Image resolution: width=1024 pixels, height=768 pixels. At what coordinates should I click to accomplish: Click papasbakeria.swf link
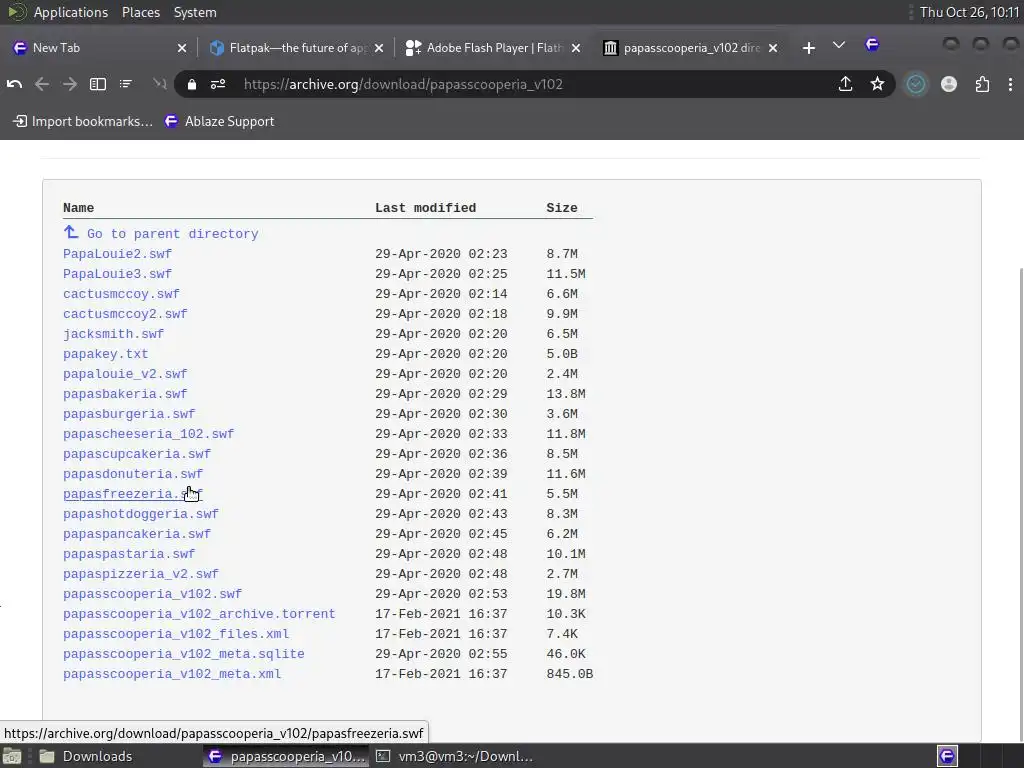(125, 394)
